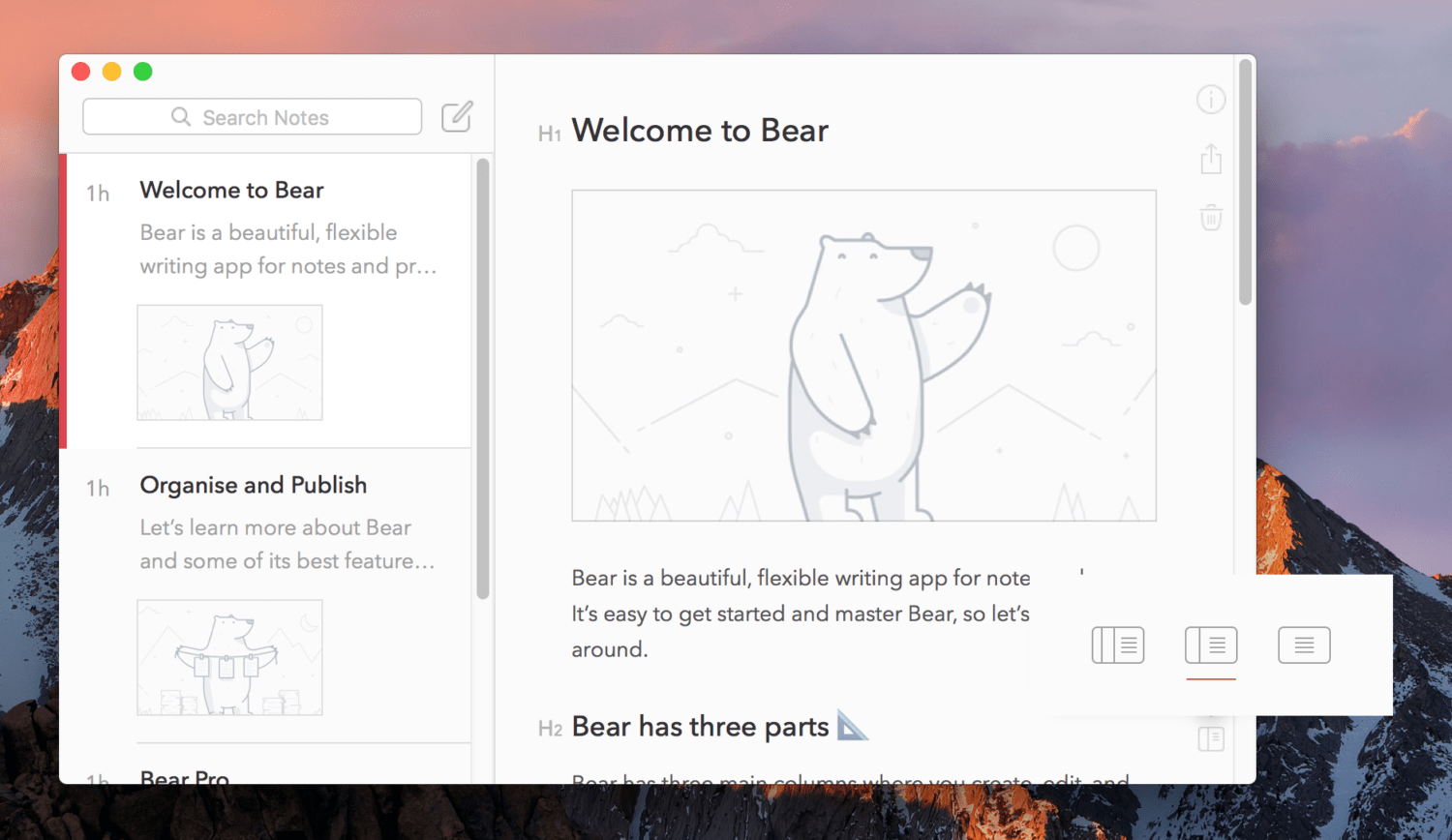Click the ruler emoji beside heading
1452x840 pixels.
(x=852, y=726)
